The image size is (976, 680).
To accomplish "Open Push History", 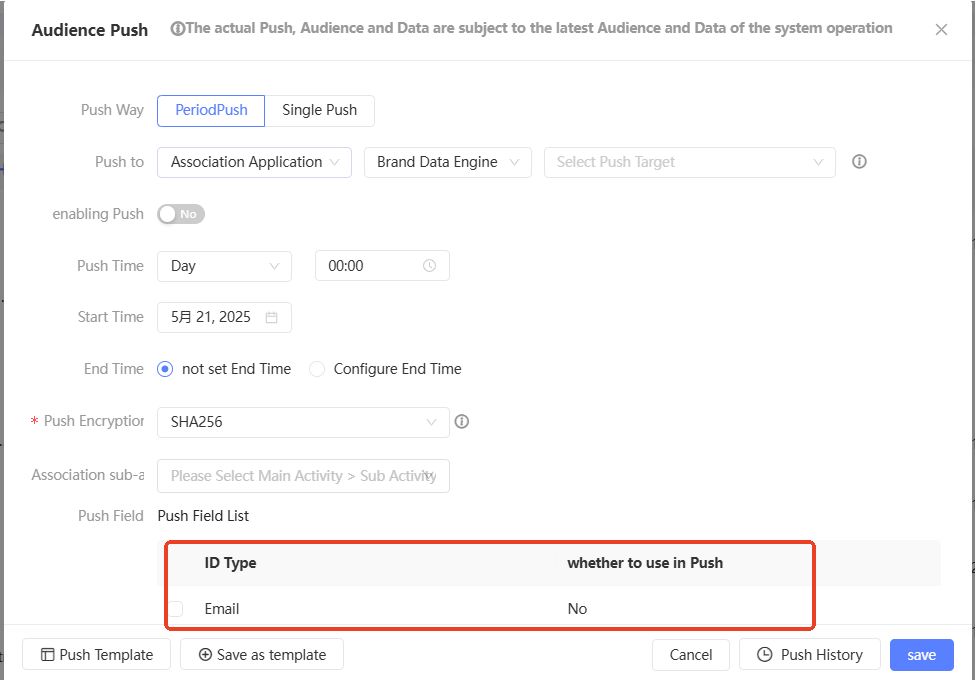I will pos(809,655).
